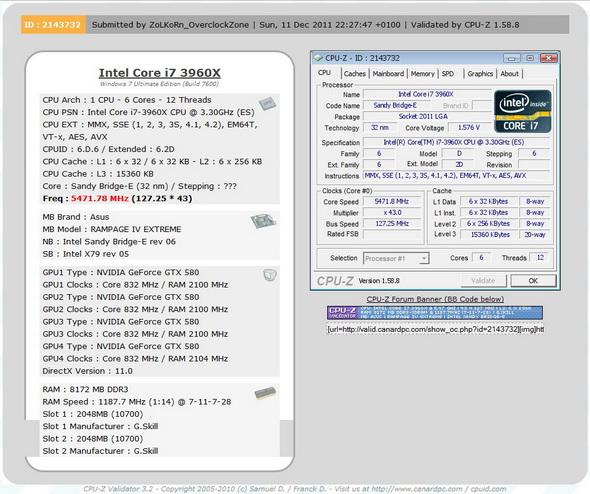Click the L1 Data 6 x 32 KBytes value
The image size is (590, 494).
tap(488, 201)
